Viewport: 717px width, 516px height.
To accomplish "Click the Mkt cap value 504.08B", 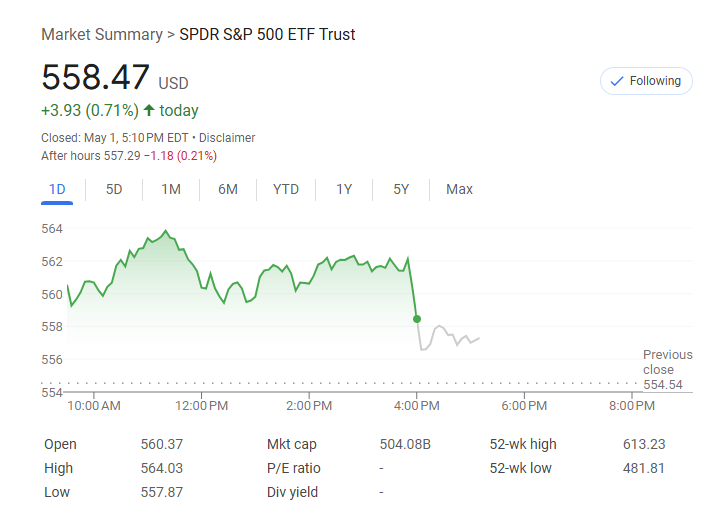I will [406, 444].
